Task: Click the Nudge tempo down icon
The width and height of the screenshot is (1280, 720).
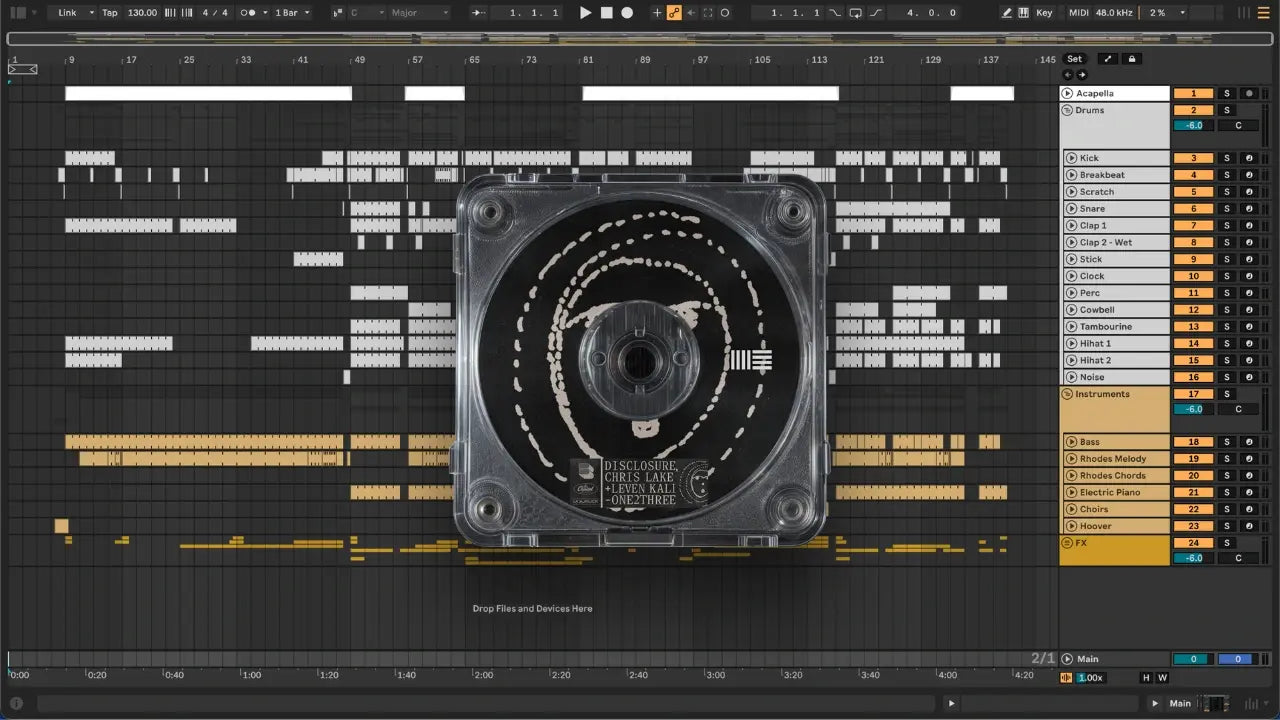Action: pyautogui.click(x=172, y=13)
